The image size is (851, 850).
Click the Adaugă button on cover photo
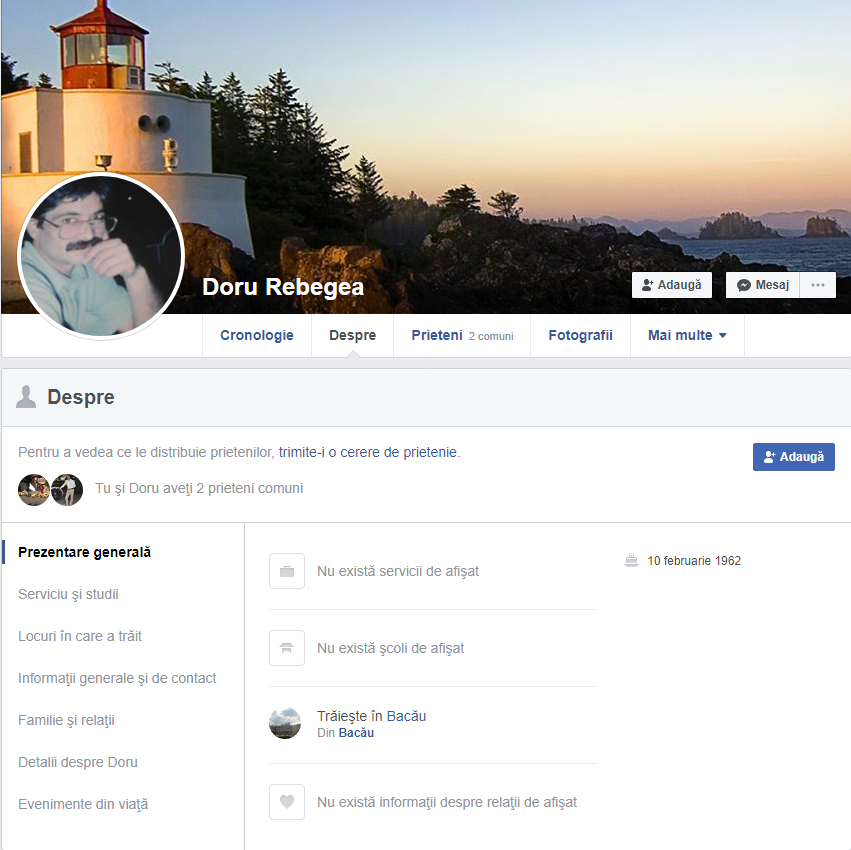click(x=671, y=285)
